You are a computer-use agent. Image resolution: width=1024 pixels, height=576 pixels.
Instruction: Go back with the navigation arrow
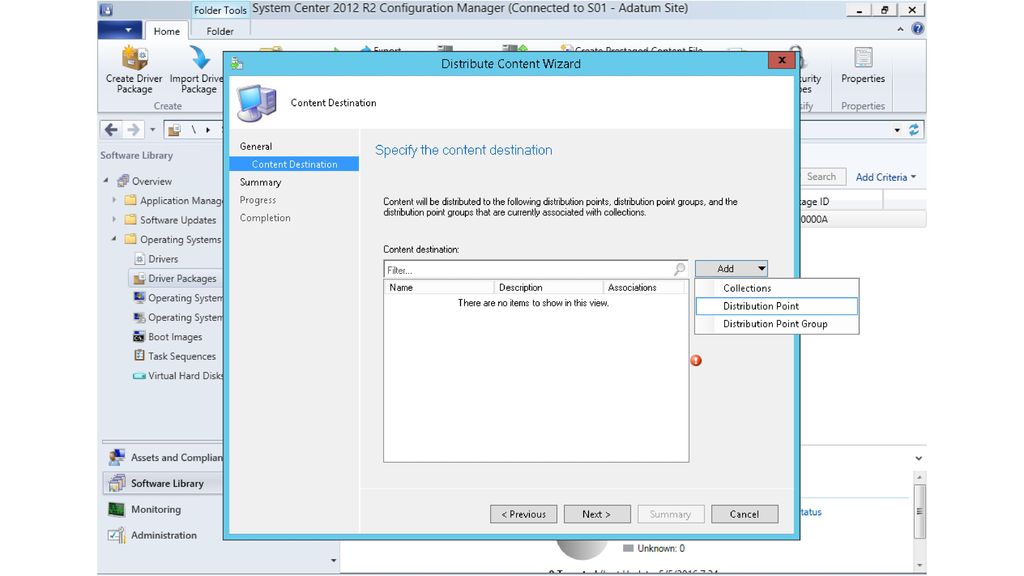coord(111,129)
